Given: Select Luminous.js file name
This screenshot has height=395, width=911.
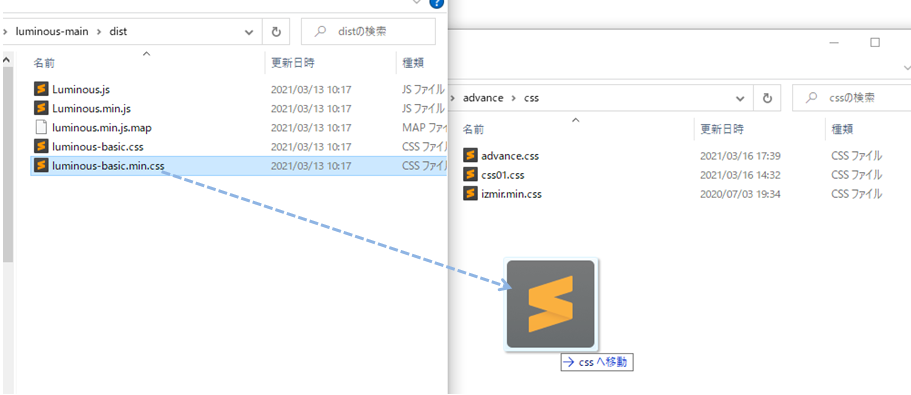Looking at the screenshot, I should [81, 89].
